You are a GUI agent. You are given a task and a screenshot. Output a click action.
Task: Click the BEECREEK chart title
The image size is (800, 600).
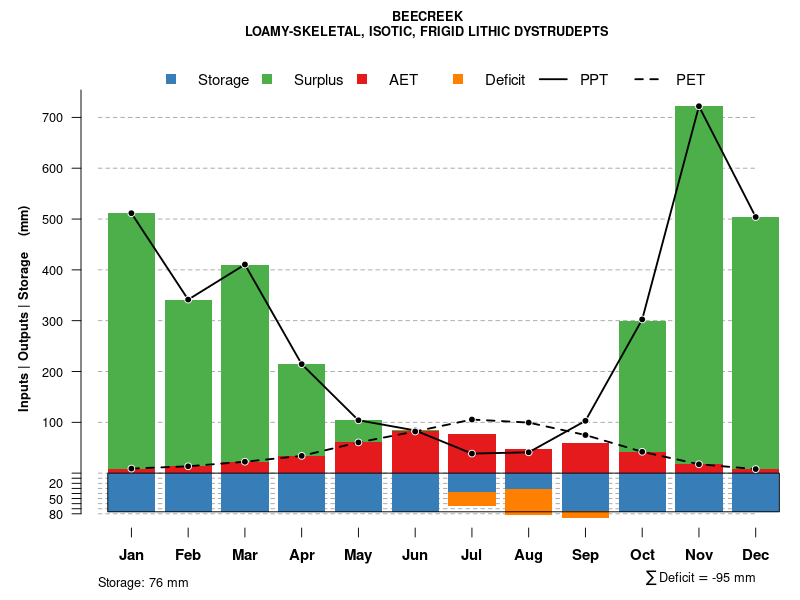(x=427, y=17)
